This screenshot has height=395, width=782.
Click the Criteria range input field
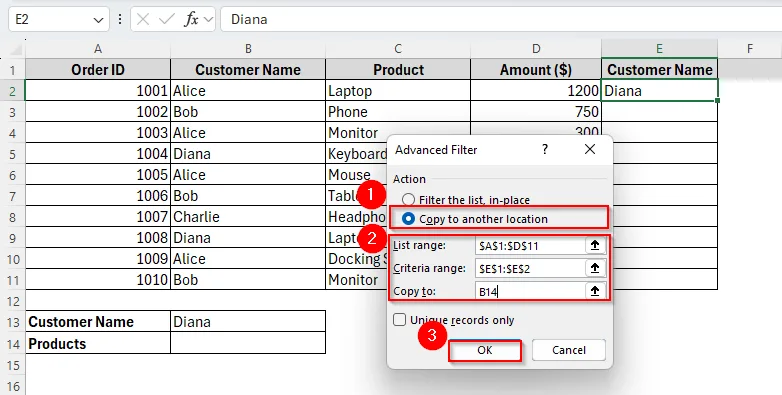click(530, 268)
